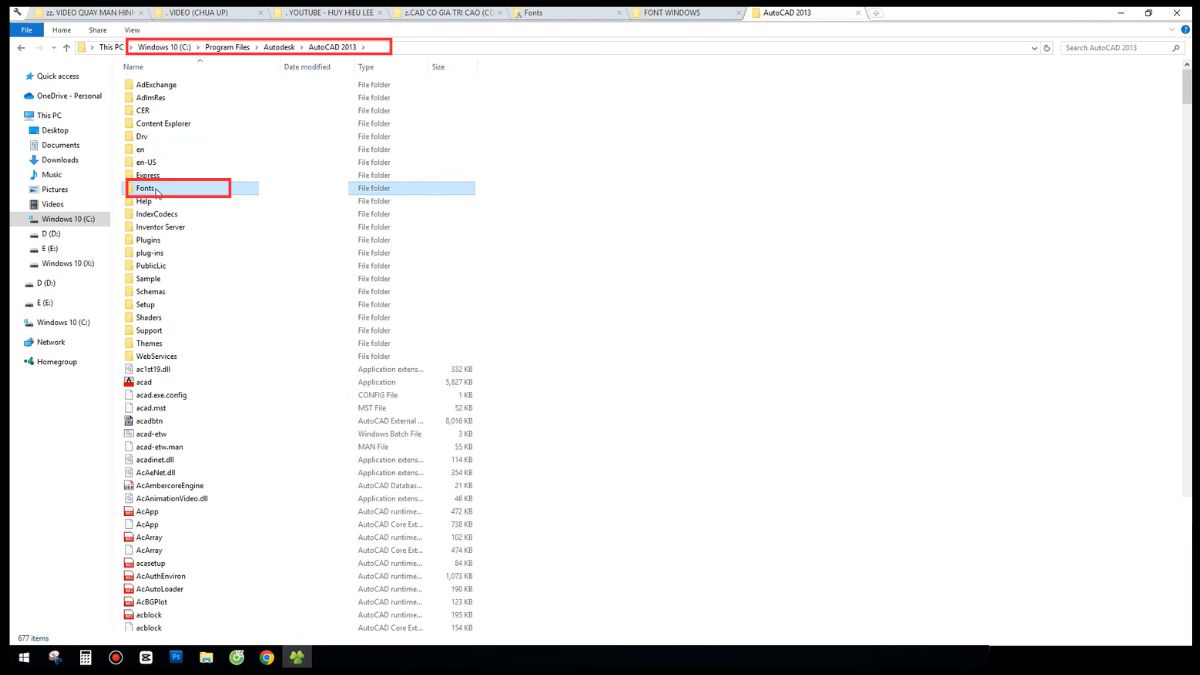Open the Recent locations dropdown arrow
Screen dimensions: 1200x675
click(53, 47)
